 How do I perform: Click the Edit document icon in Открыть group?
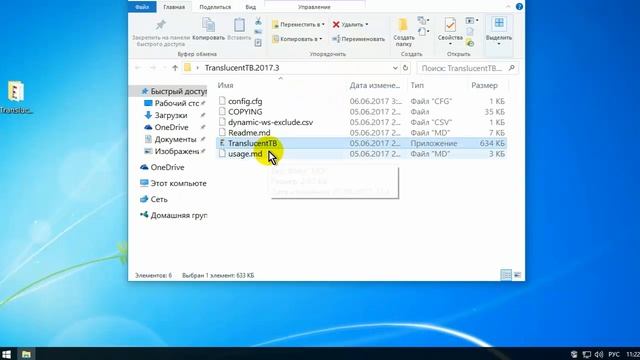click(x=470, y=31)
